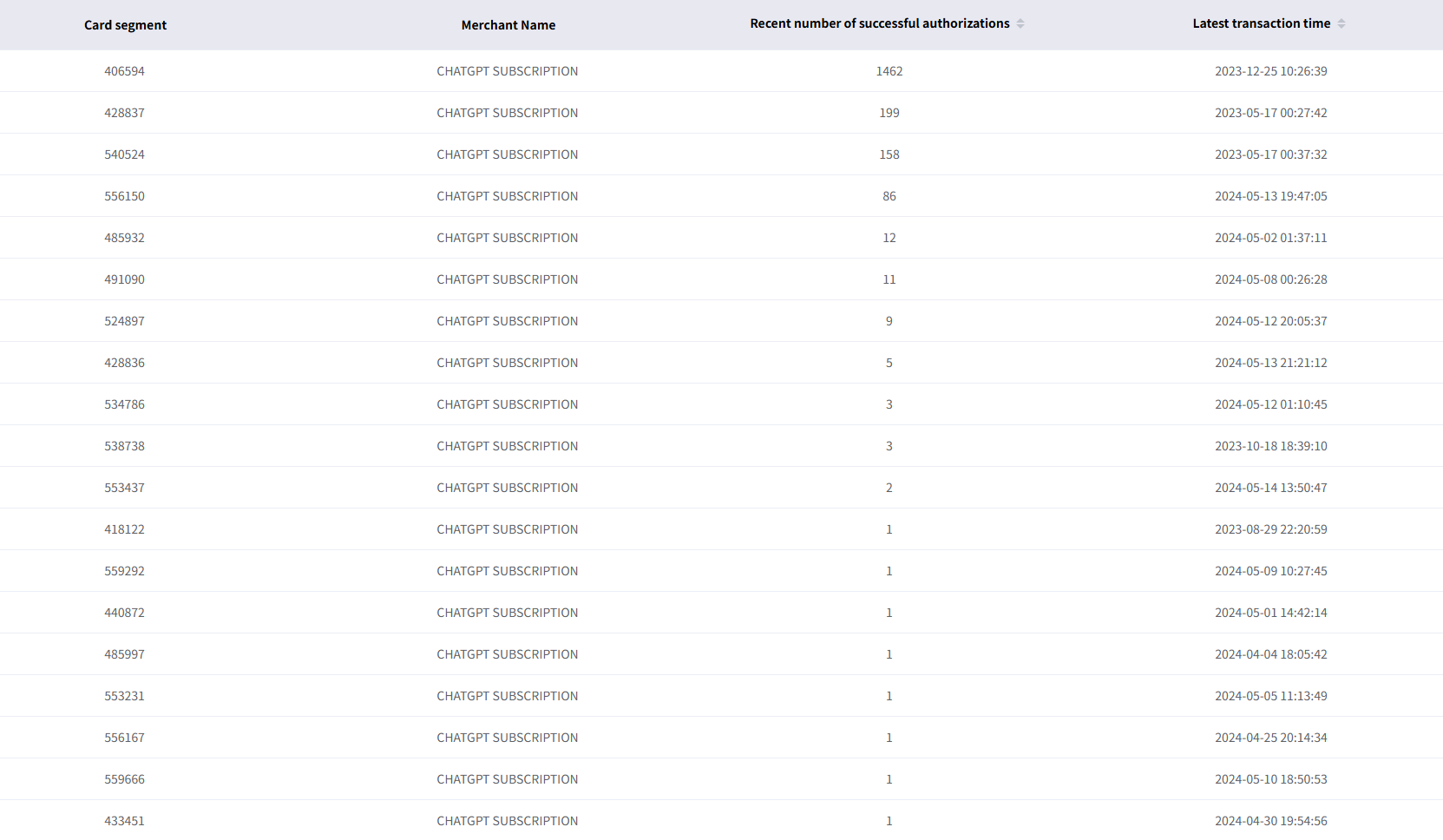Viewport: 1443px width, 840px height.
Task: Click the timestamp 2023-05-17 00:37:32
Action: tap(1270, 154)
